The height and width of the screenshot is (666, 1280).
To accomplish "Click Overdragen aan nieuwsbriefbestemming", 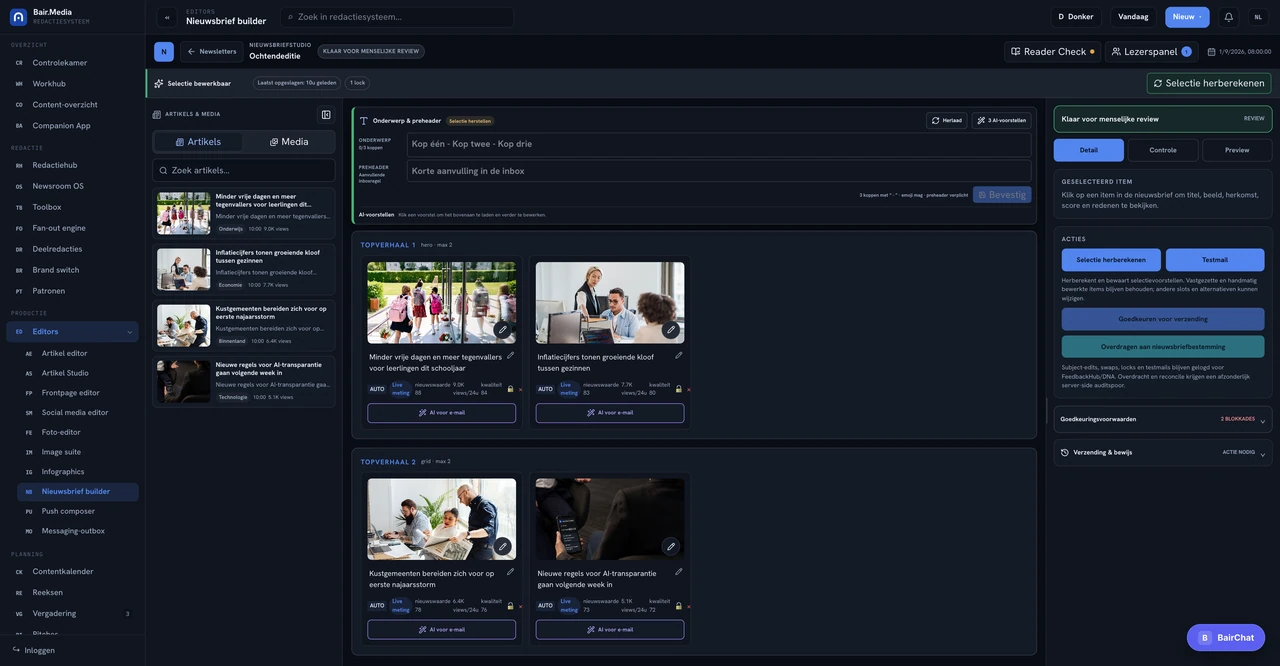I will [x=1163, y=347].
